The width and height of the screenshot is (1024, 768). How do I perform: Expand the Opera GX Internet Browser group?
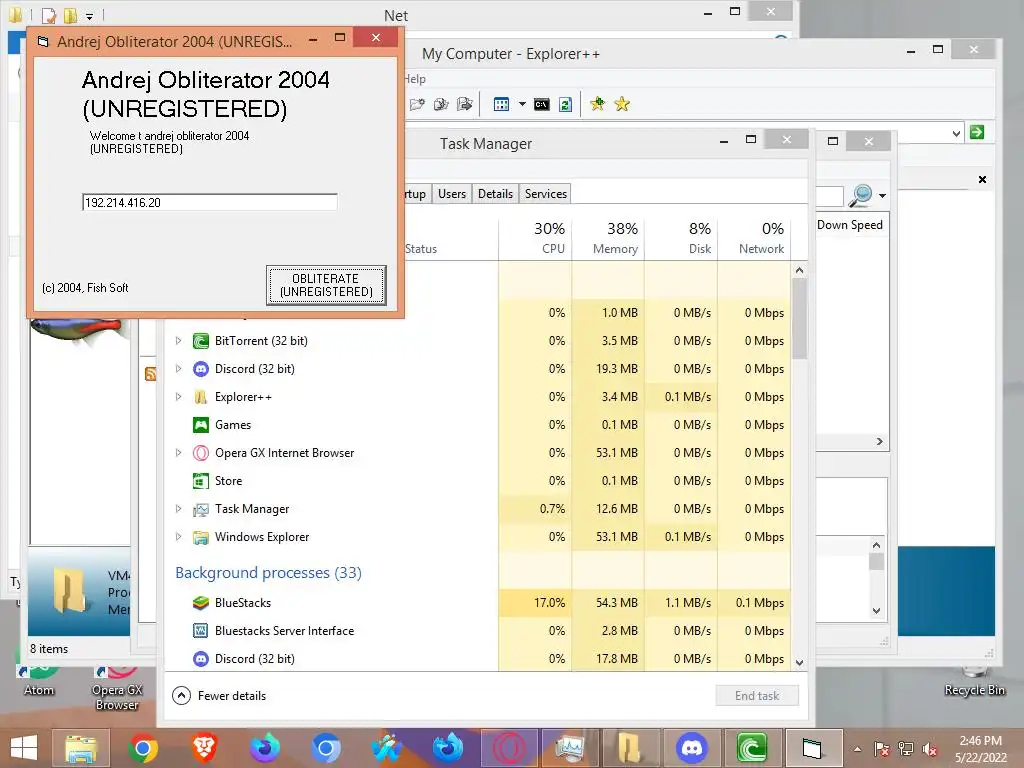tap(178, 453)
